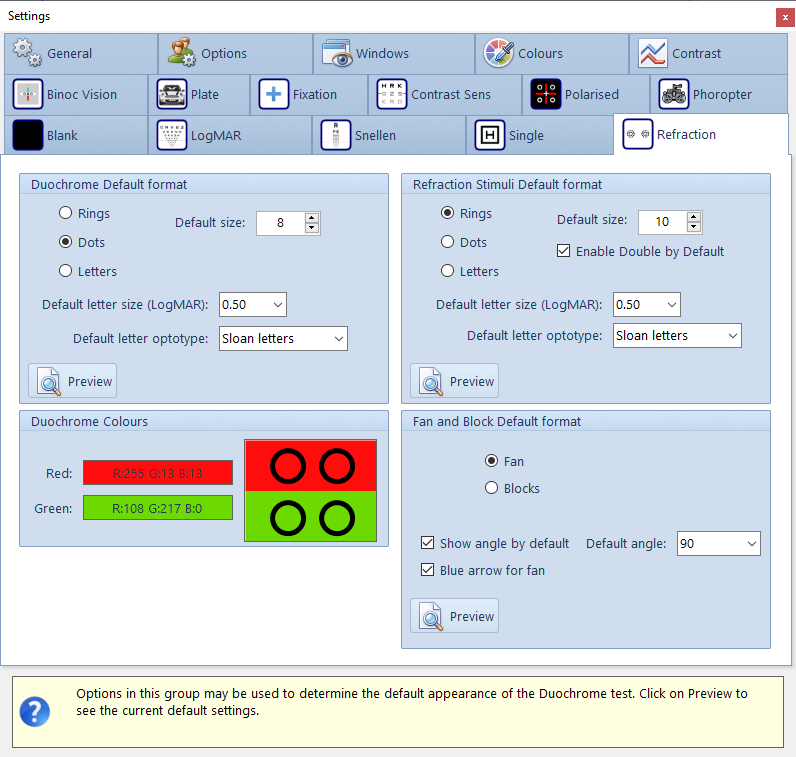
Task: Click the Colours palette icon
Action: tap(499, 54)
